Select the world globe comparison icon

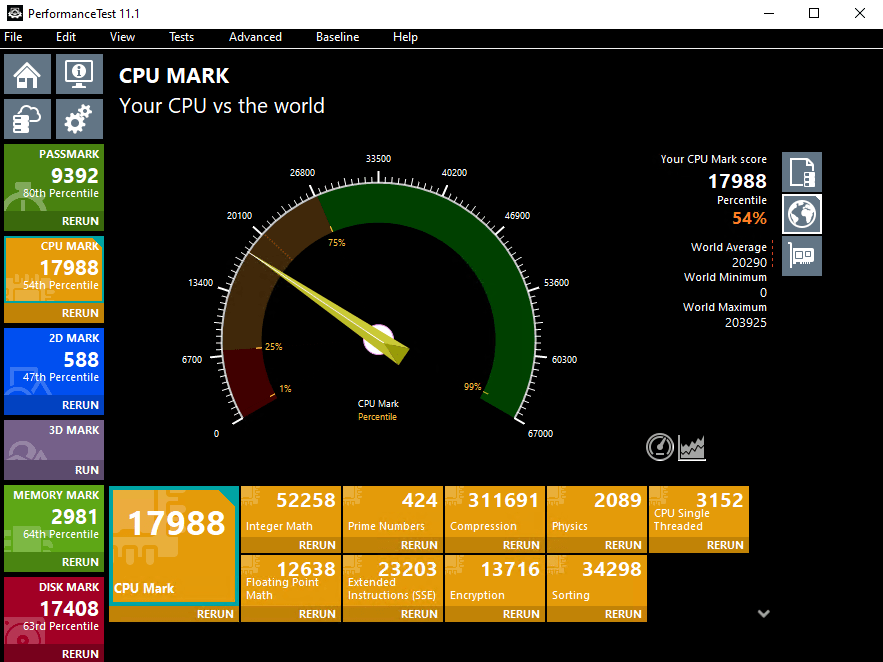801,214
